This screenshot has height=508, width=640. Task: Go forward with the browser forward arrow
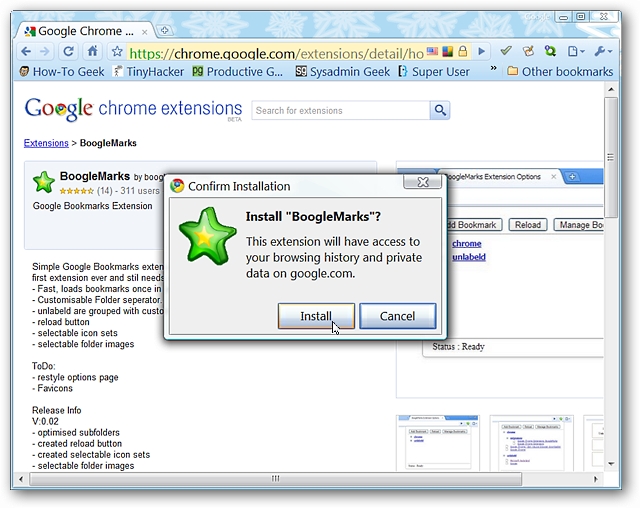(45, 51)
